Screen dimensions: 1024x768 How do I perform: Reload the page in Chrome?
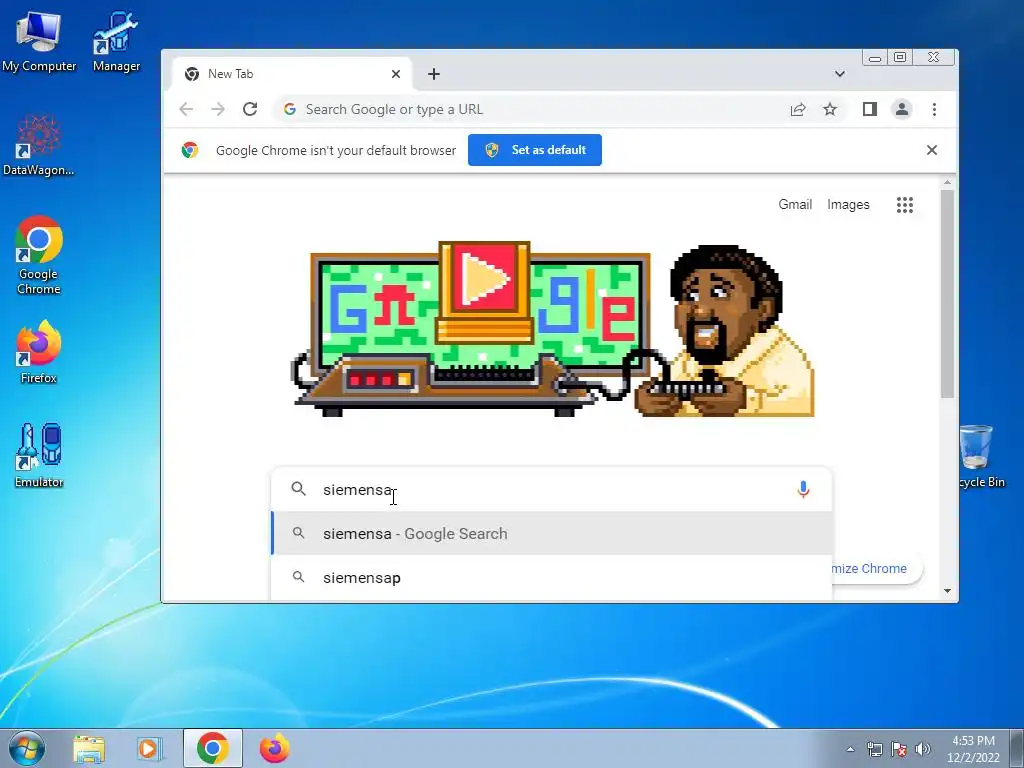point(250,109)
